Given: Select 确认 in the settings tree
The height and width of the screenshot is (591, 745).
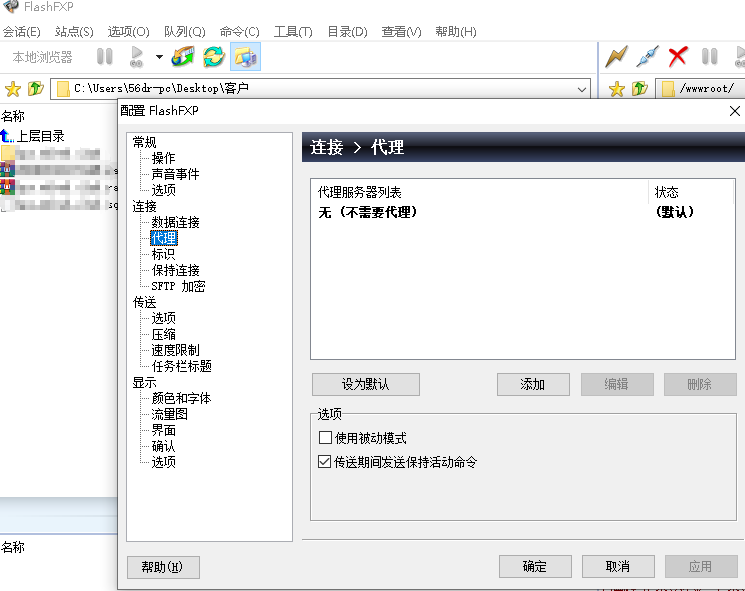Looking at the screenshot, I should tap(163, 446).
